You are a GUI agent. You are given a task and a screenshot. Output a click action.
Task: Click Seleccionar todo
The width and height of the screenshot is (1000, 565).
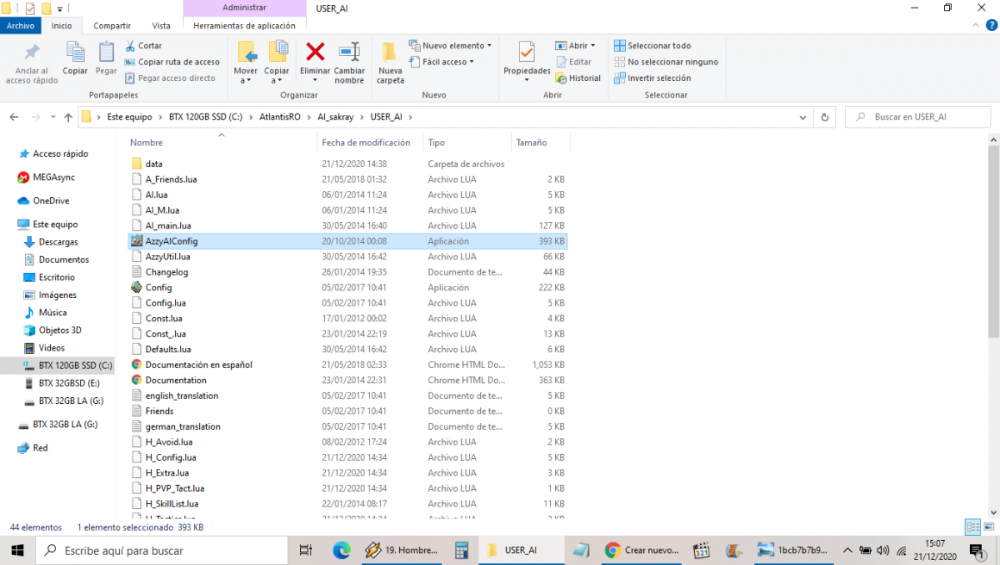pos(658,46)
